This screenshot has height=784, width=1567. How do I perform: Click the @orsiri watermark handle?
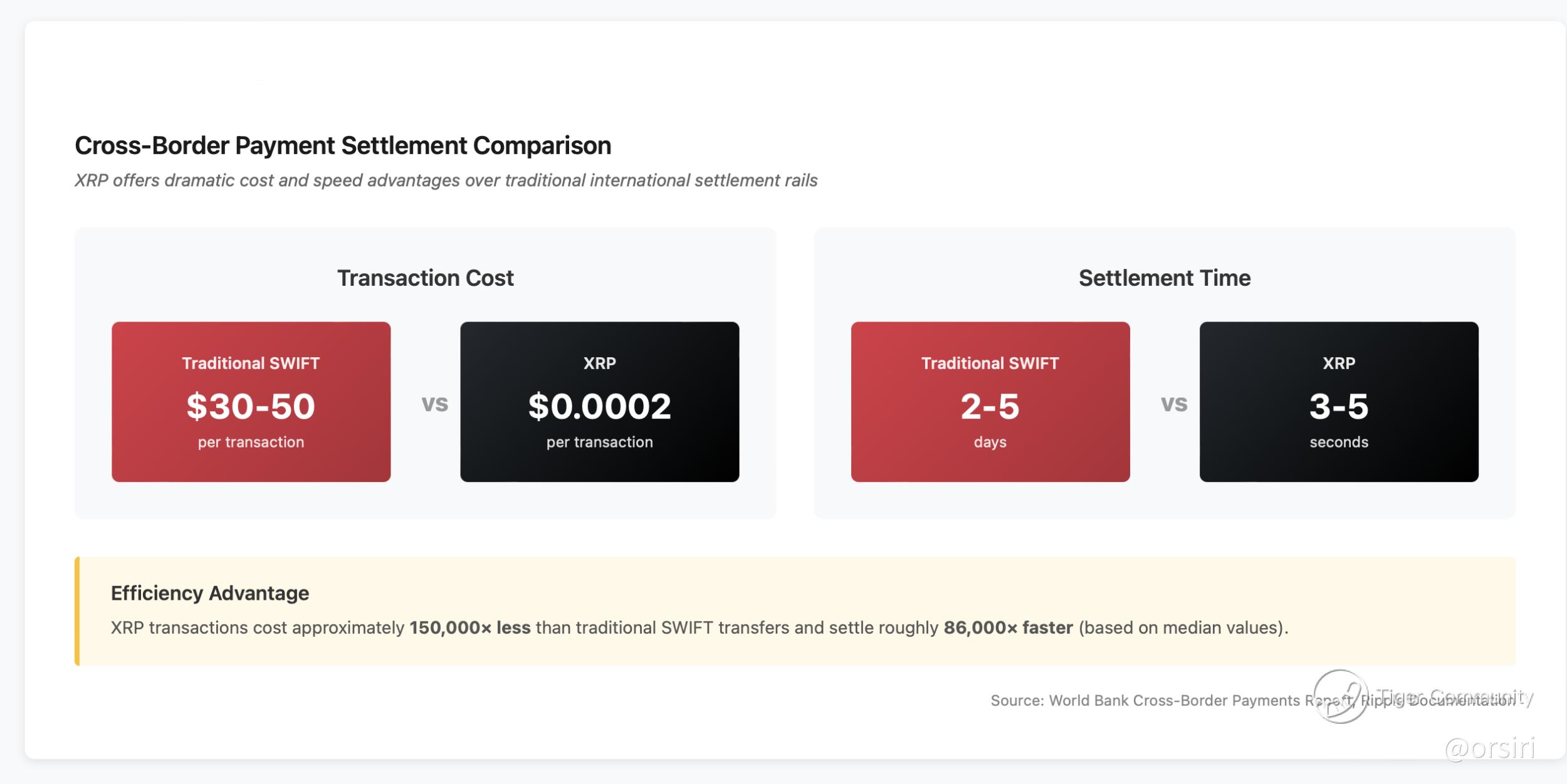coord(1490,748)
